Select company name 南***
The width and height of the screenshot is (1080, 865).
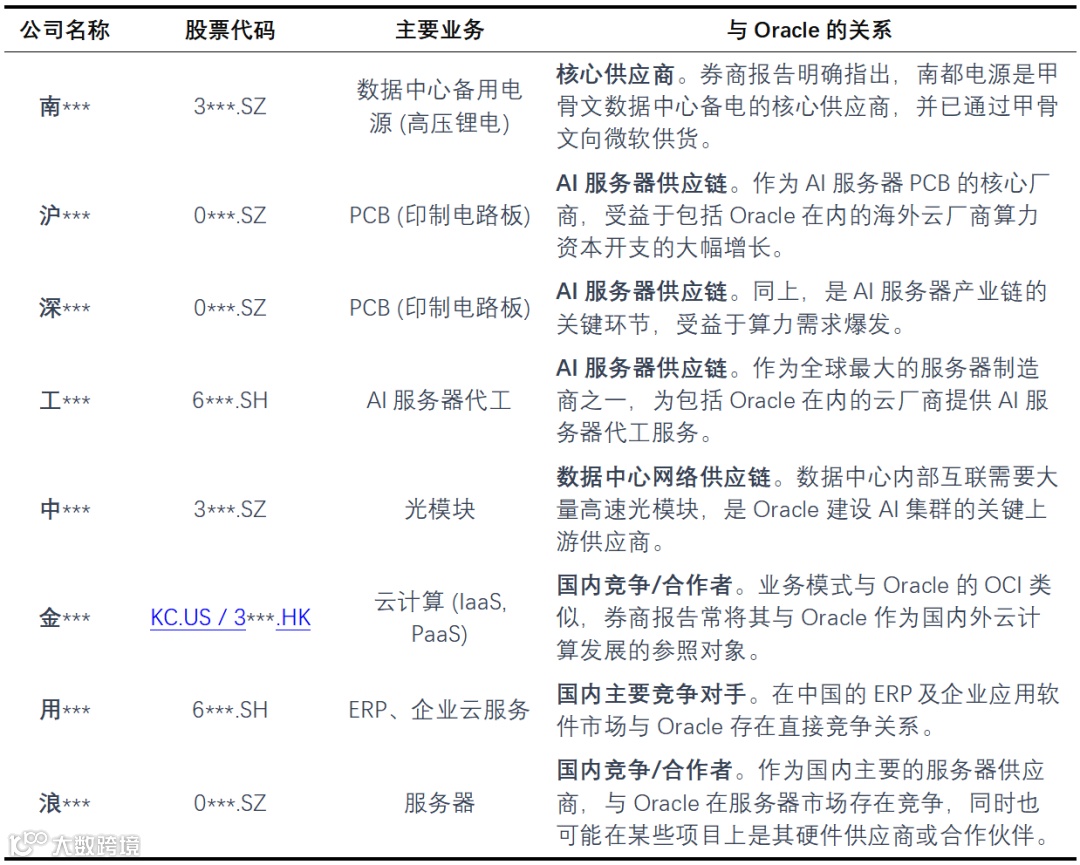click(x=65, y=107)
